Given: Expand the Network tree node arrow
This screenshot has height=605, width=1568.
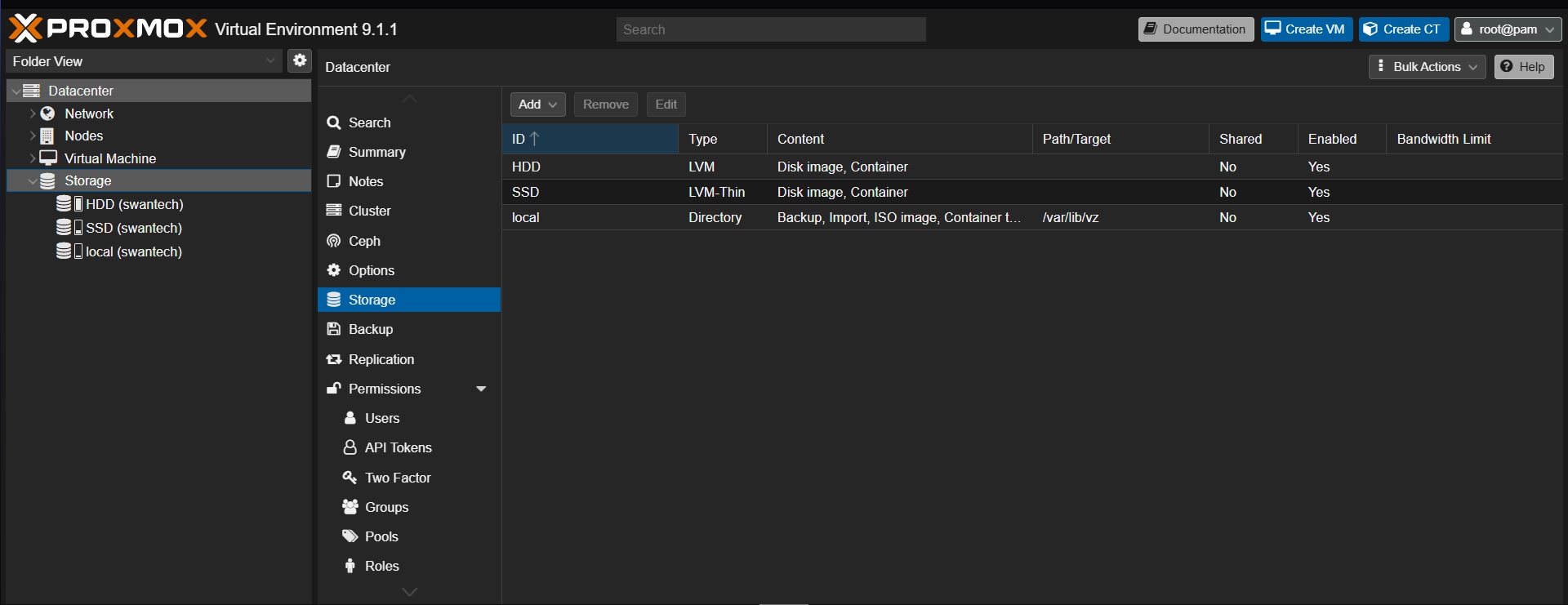Looking at the screenshot, I should 33,113.
